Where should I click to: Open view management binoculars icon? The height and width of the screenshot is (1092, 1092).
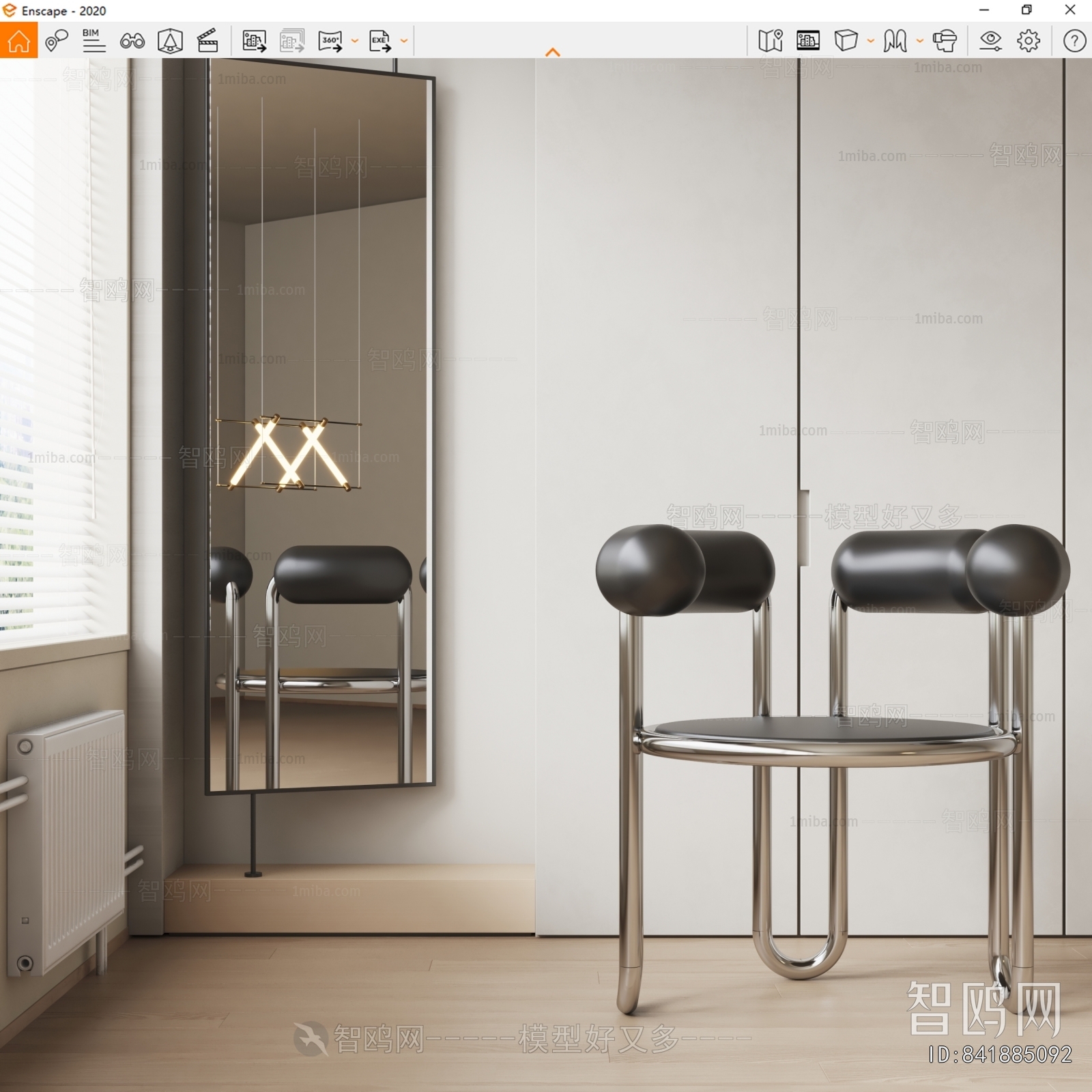tap(132, 41)
